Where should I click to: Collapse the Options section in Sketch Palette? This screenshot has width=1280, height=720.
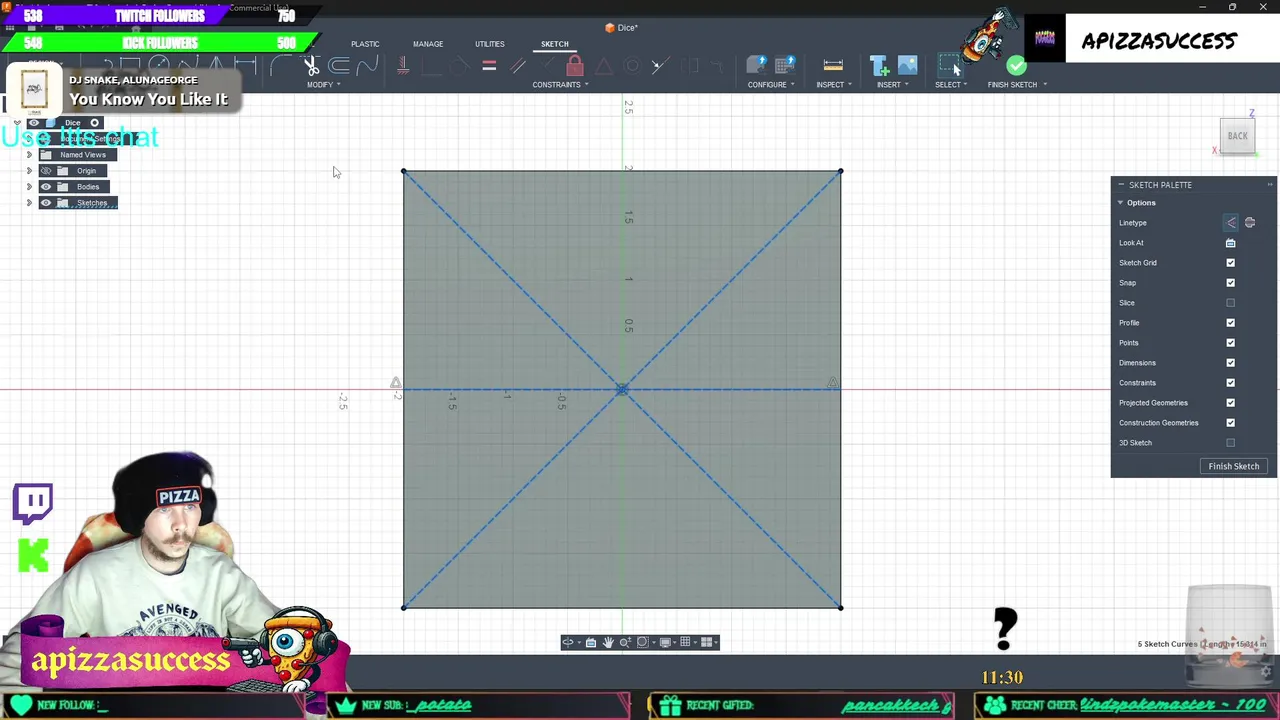point(1120,203)
